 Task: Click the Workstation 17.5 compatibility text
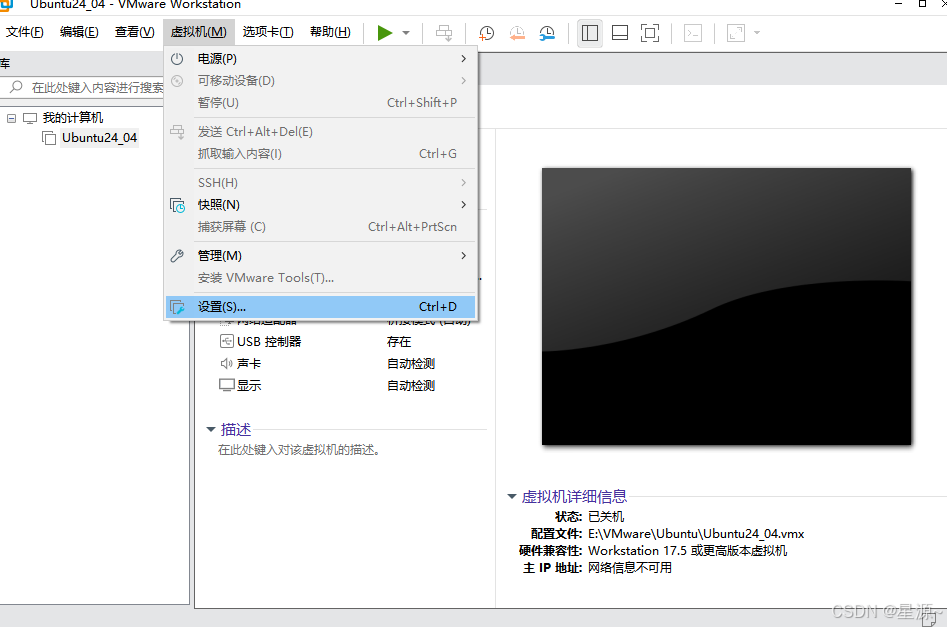pyautogui.click(x=687, y=551)
